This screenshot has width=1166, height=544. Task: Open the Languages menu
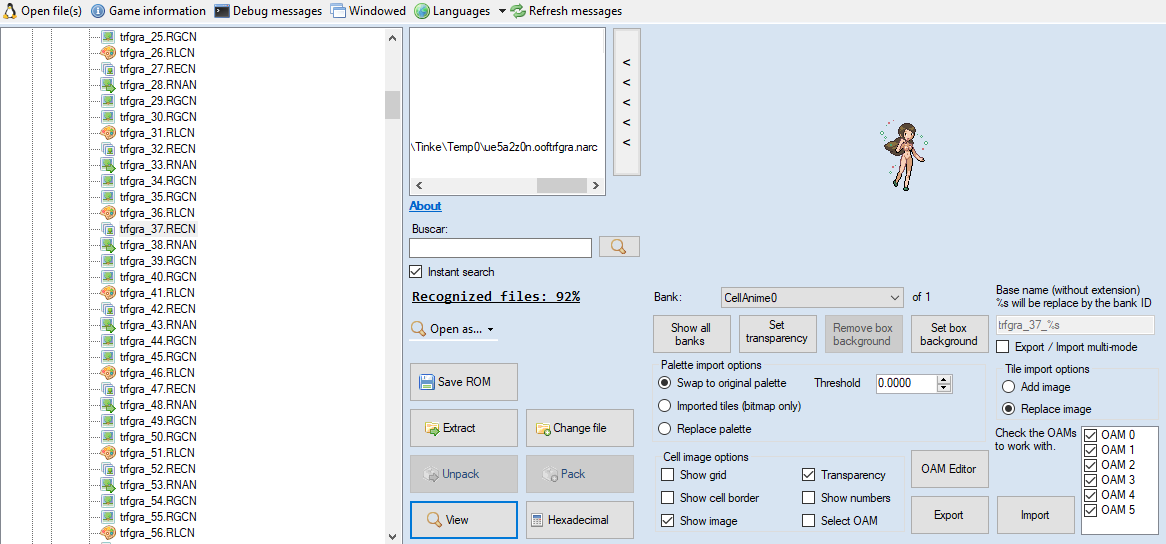tap(453, 10)
